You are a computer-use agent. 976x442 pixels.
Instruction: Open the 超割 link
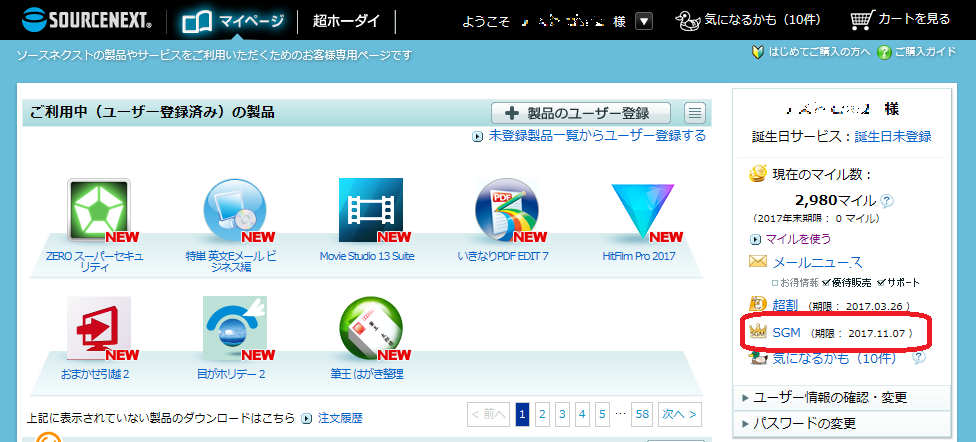(785, 305)
